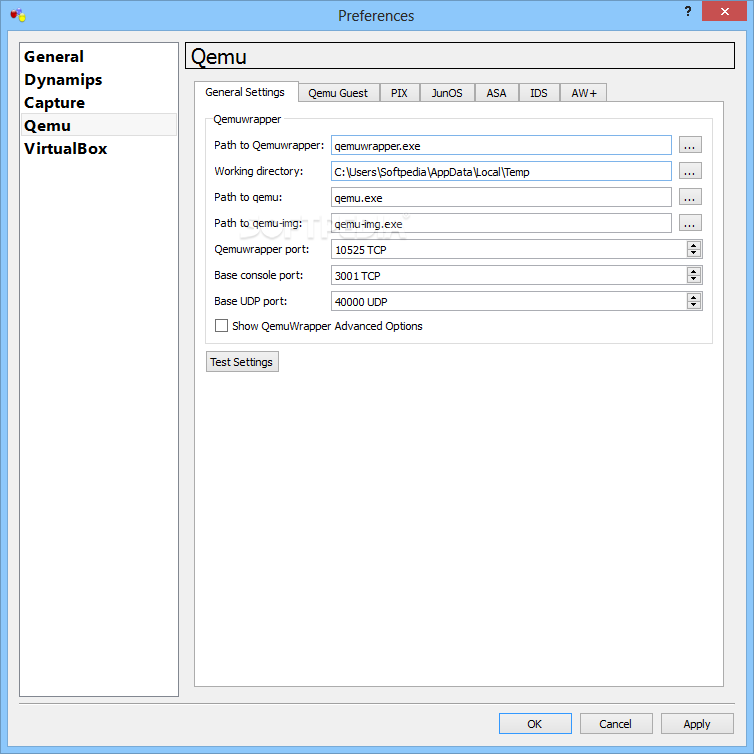
Task: Decrease the Base console port value
Action: tap(693, 279)
